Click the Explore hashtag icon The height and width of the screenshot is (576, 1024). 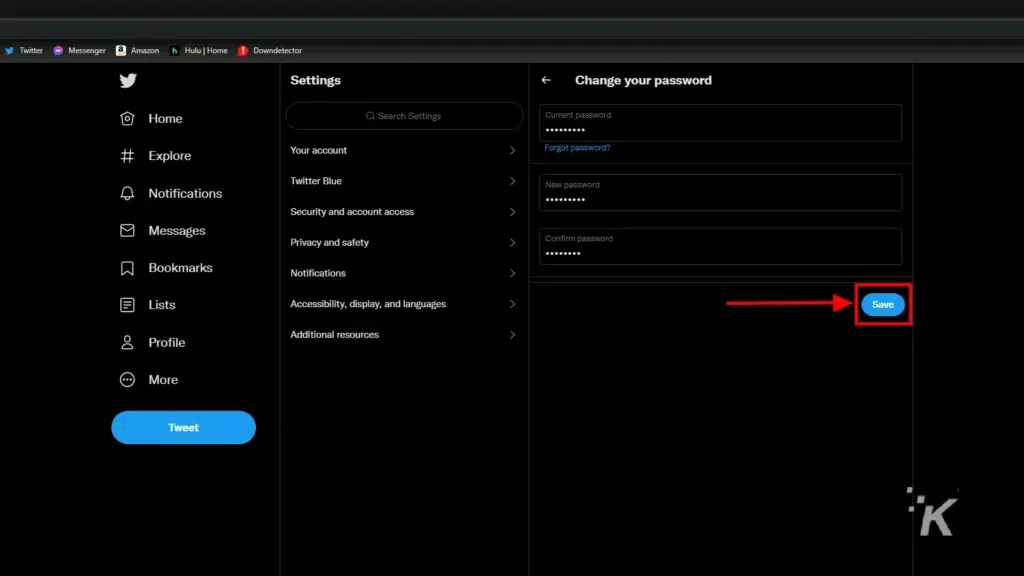coord(127,155)
